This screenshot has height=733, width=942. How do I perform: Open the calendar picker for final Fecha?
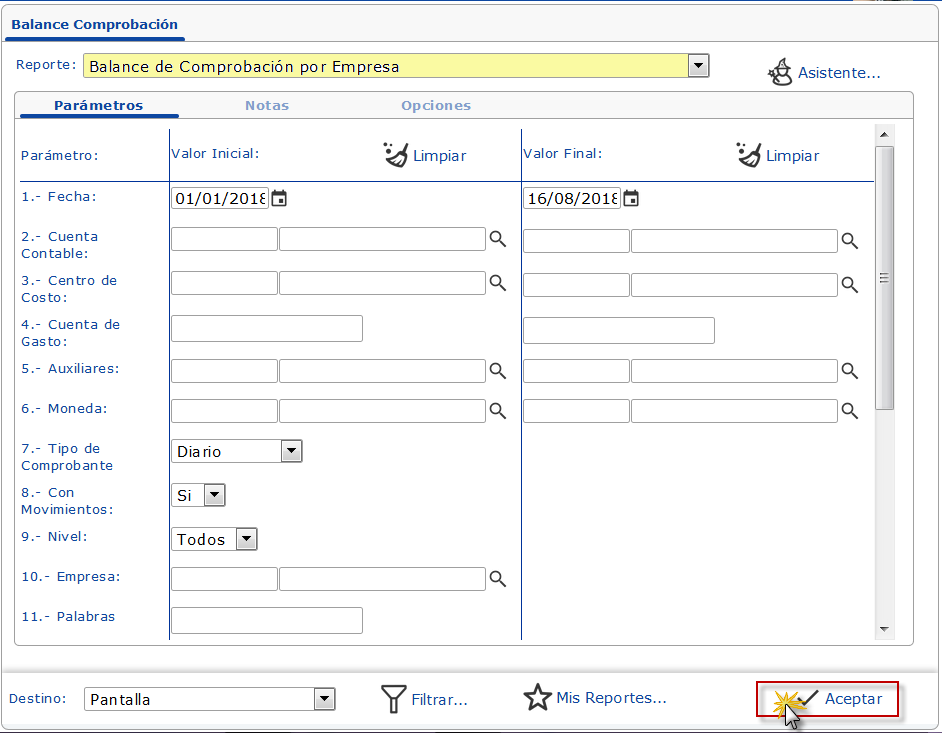(x=632, y=198)
